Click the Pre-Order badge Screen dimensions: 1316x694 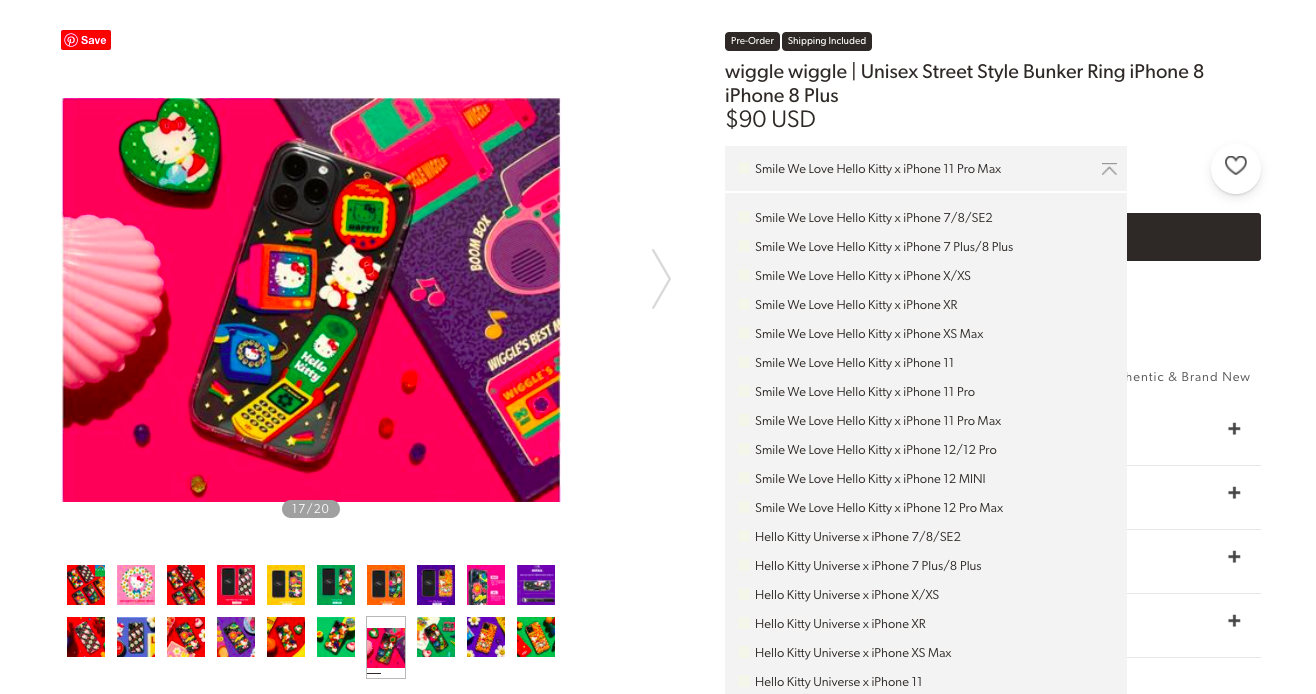pos(752,41)
